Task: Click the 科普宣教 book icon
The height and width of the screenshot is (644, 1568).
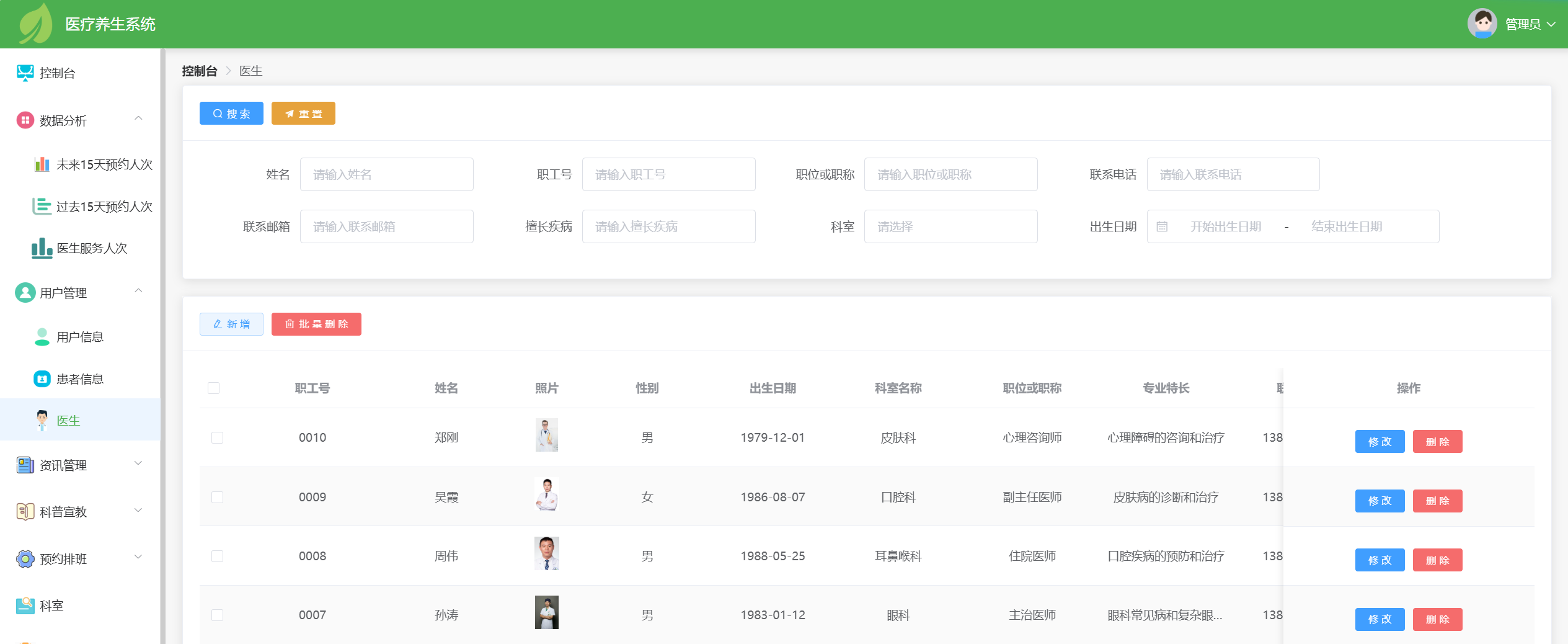Action: click(x=25, y=511)
